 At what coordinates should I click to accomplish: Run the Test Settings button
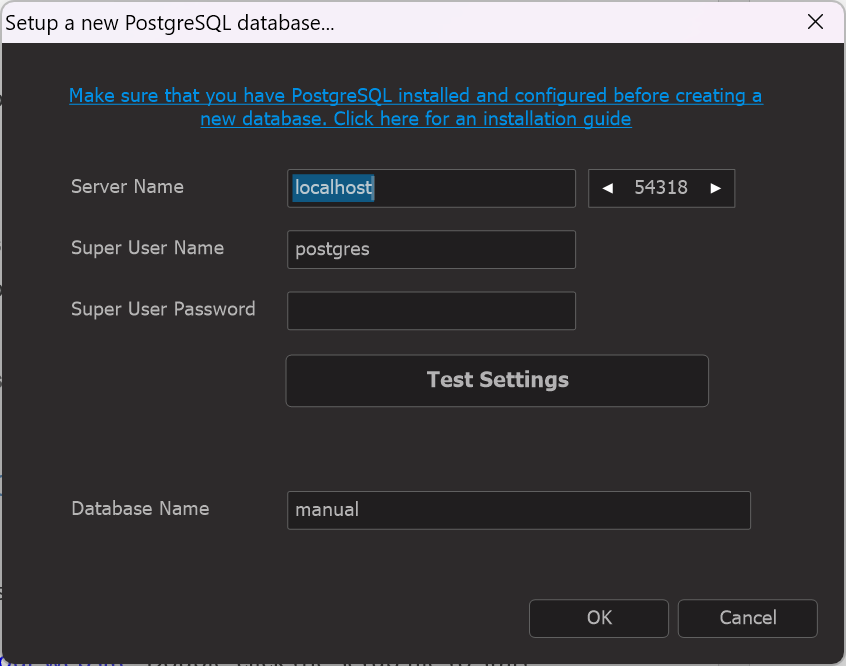point(497,380)
